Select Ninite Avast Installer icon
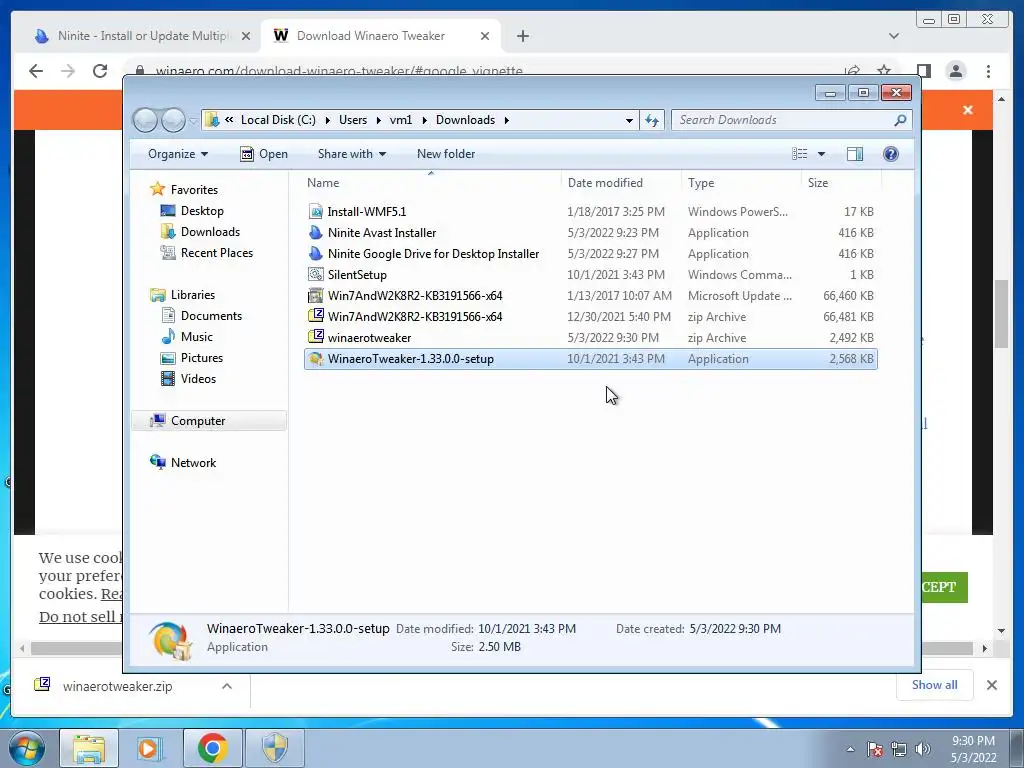The image size is (1024, 768). (x=315, y=232)
